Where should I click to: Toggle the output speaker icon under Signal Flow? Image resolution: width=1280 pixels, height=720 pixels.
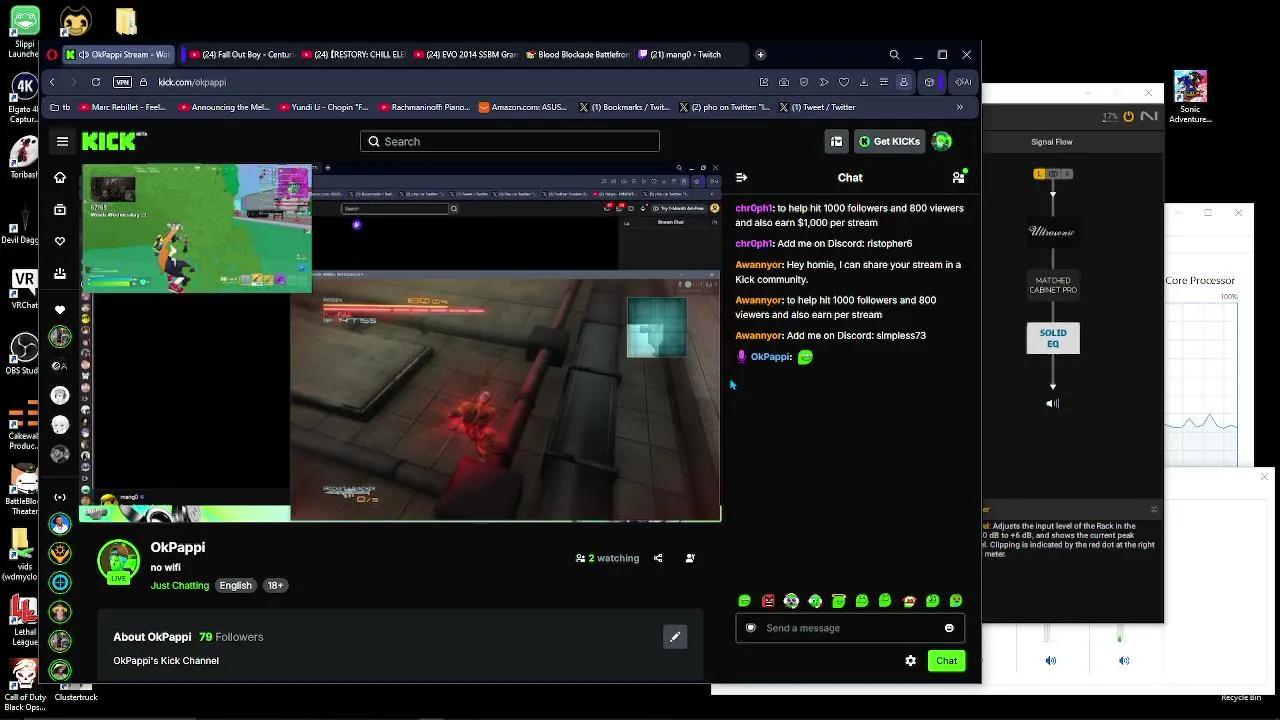click(x=1052, y=404)
